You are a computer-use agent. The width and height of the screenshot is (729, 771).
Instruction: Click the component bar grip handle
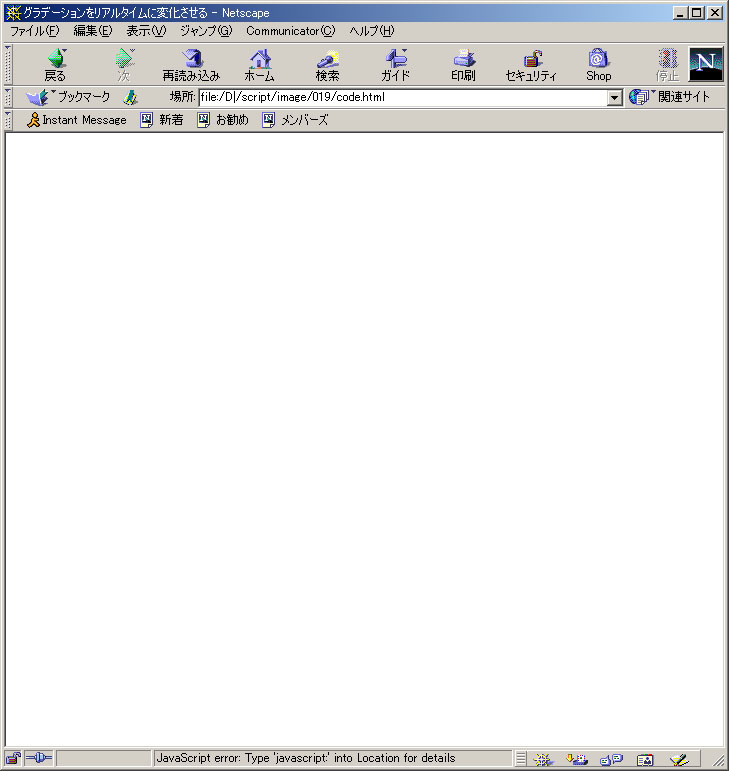click(x=521, y=759)
